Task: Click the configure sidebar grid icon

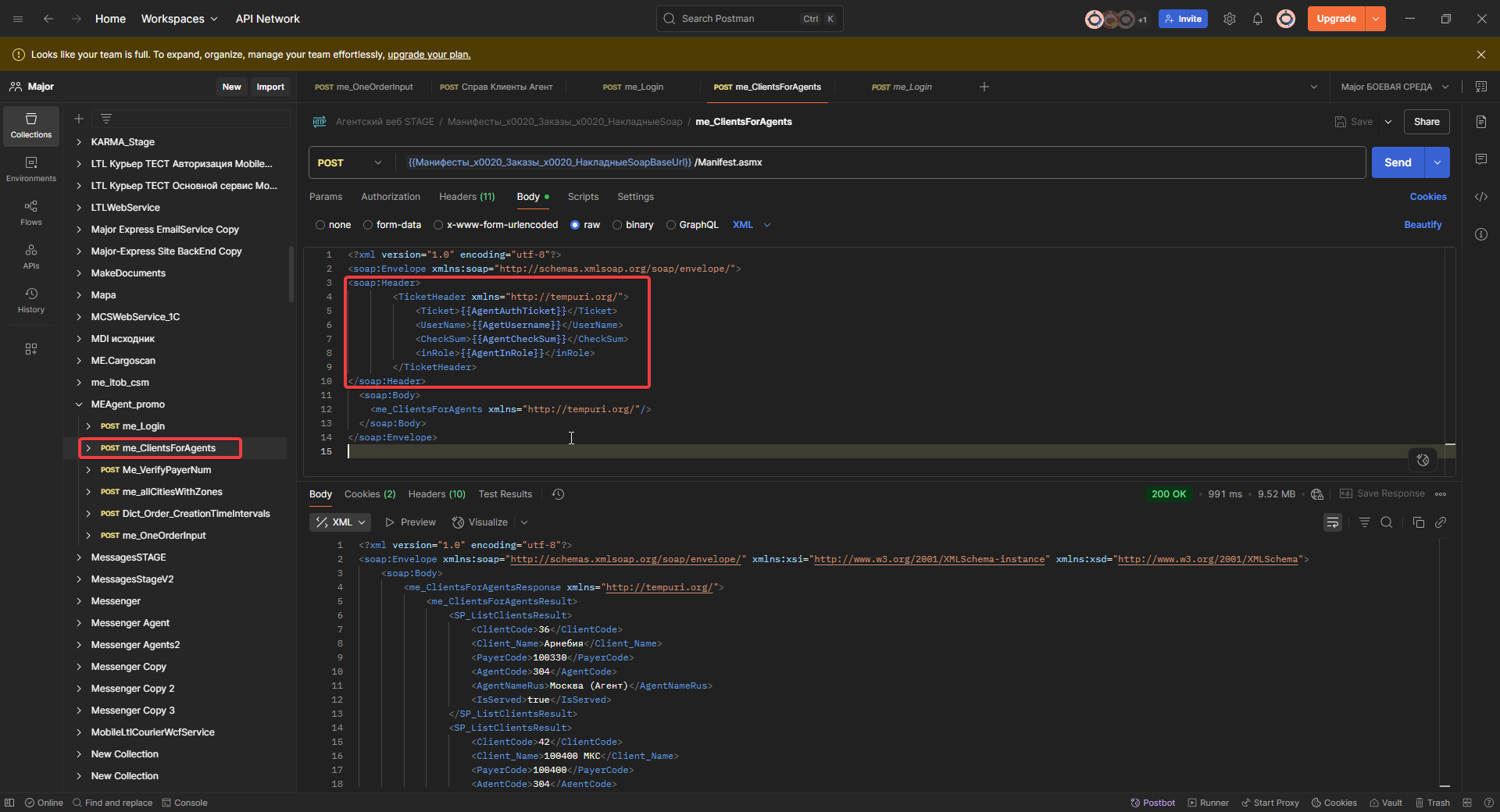Action: [31, 349]
